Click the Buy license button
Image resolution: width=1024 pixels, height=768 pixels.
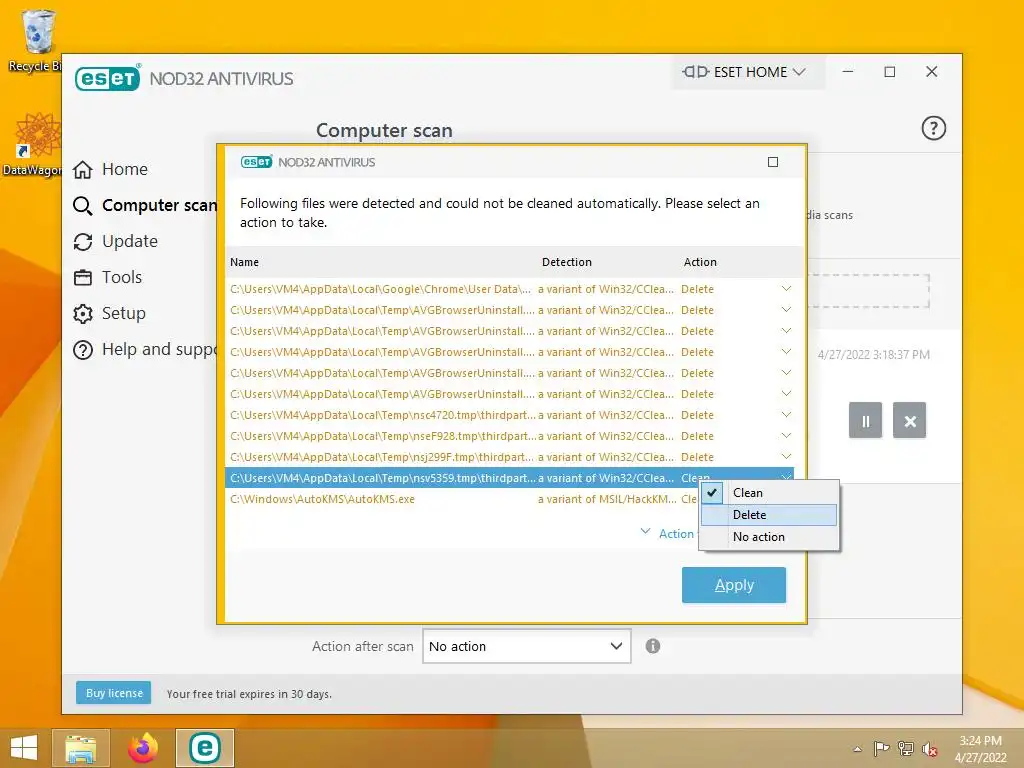(114, 693)
